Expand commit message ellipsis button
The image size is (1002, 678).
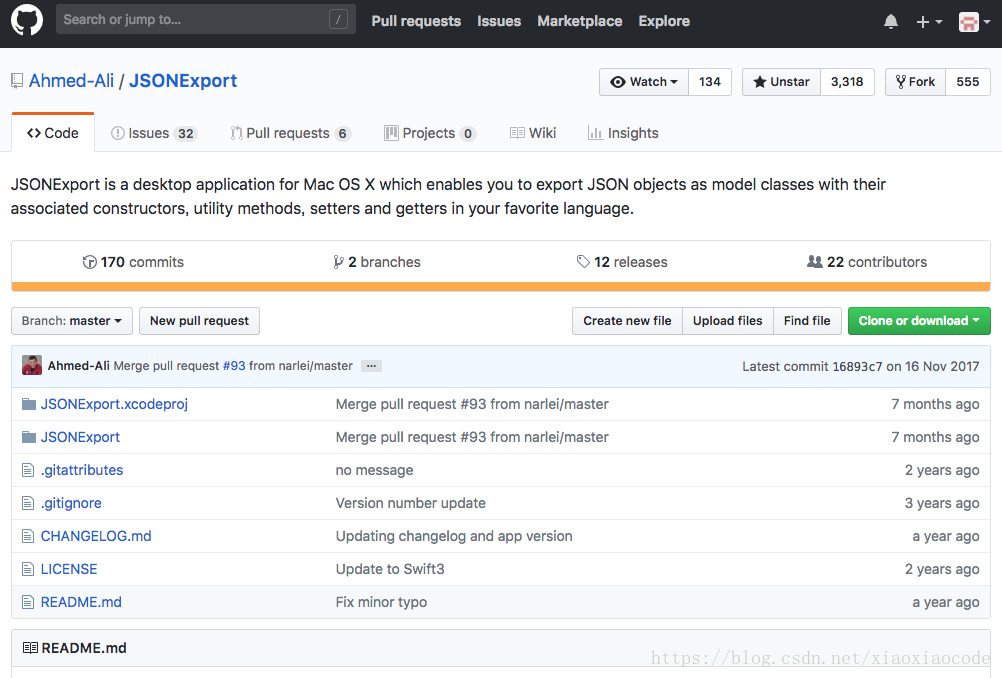point(371,366)
